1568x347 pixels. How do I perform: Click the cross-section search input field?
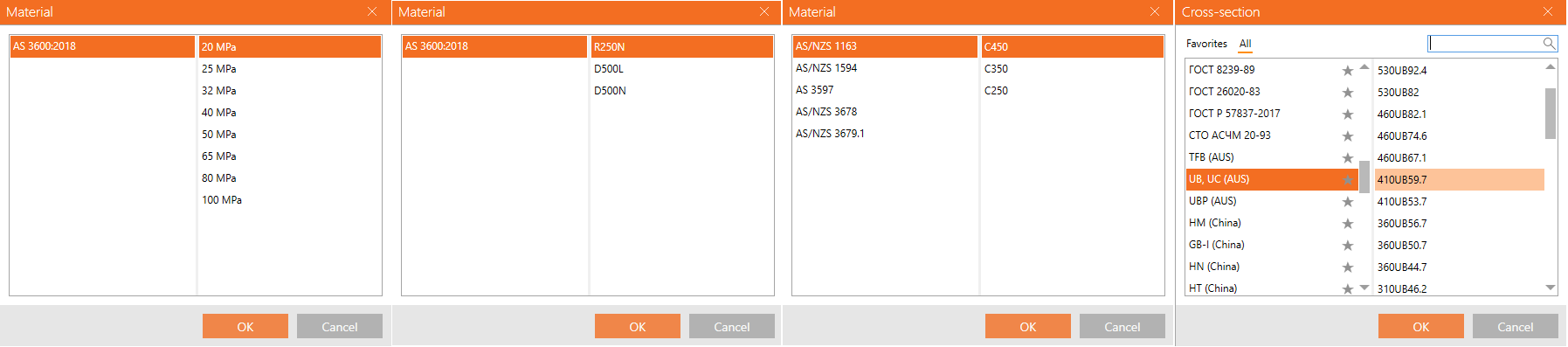coord(1485,43)
